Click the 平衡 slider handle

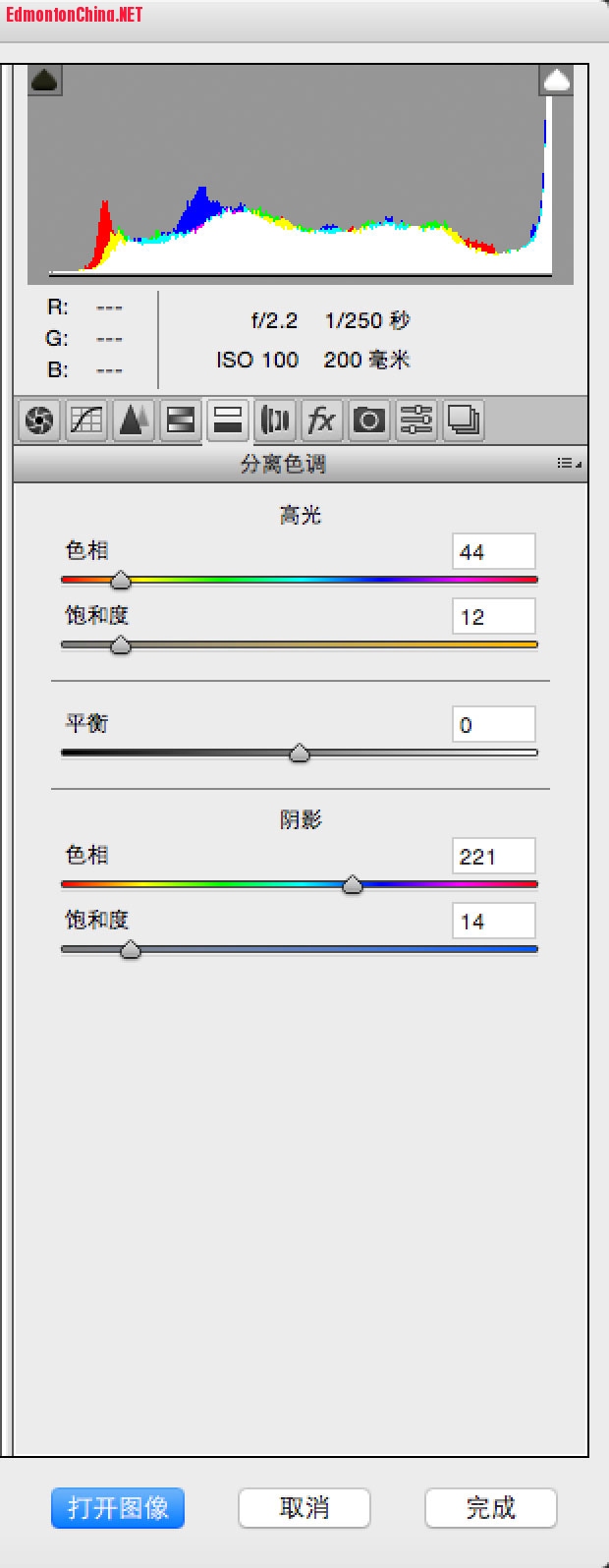(x=300, y=754)
